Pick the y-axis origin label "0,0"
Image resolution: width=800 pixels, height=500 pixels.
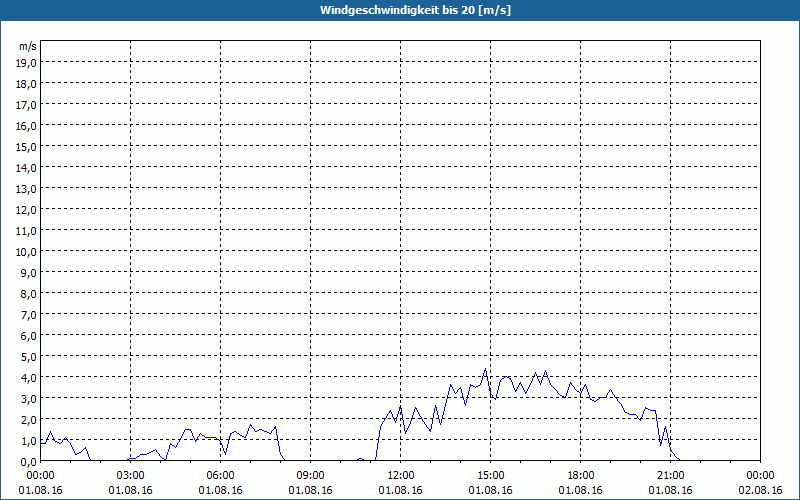click(x=28, y=462)
